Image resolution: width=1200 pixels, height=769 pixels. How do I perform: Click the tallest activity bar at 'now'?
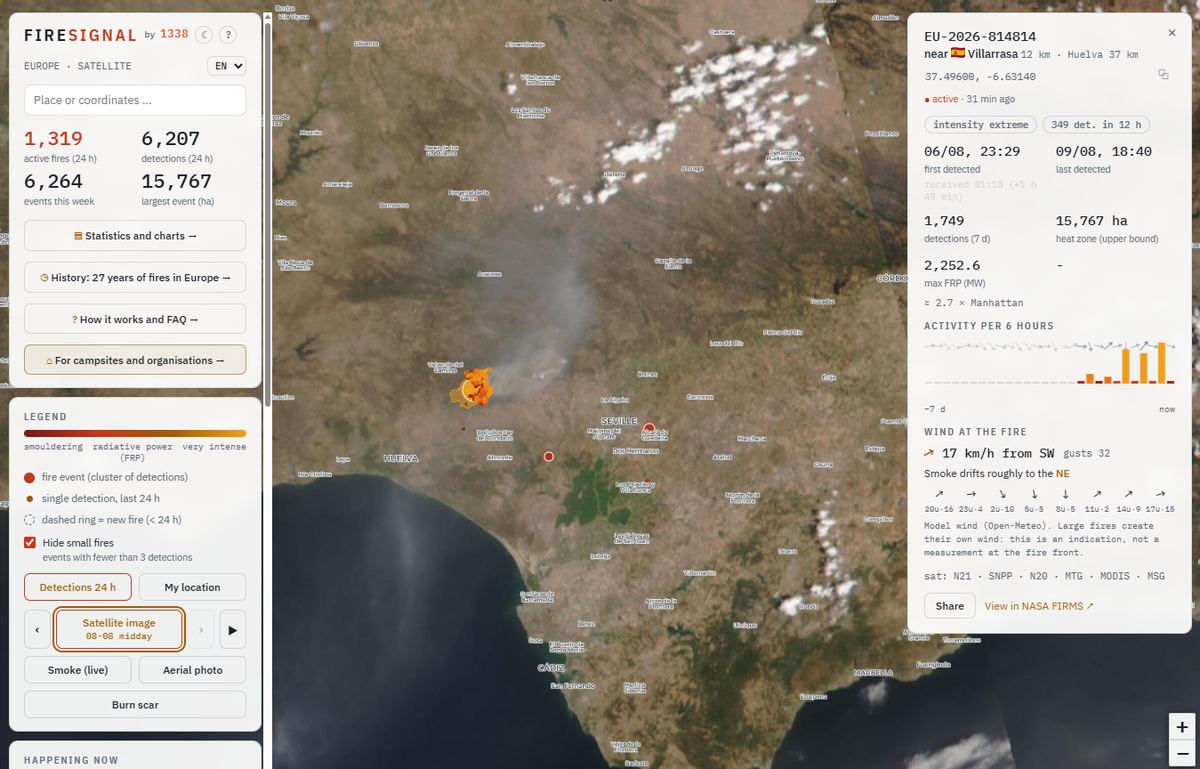click(1161, 362)
